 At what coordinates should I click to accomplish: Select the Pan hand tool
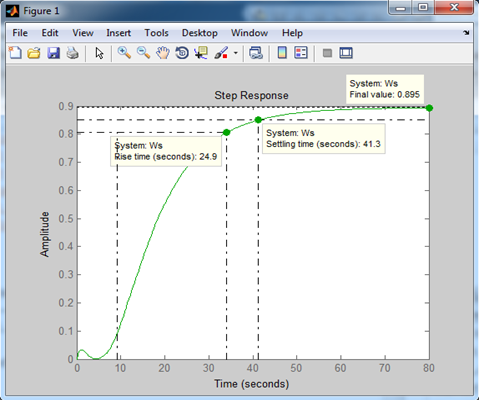click(163, 53)
